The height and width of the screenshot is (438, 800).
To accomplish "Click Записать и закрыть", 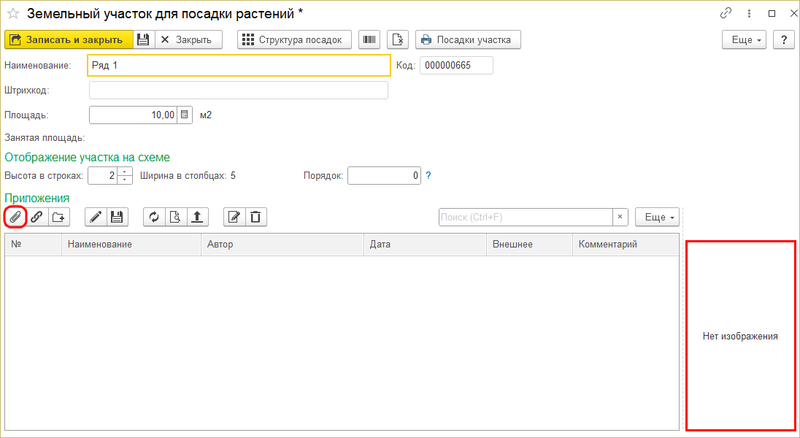I will click(69, 40).
